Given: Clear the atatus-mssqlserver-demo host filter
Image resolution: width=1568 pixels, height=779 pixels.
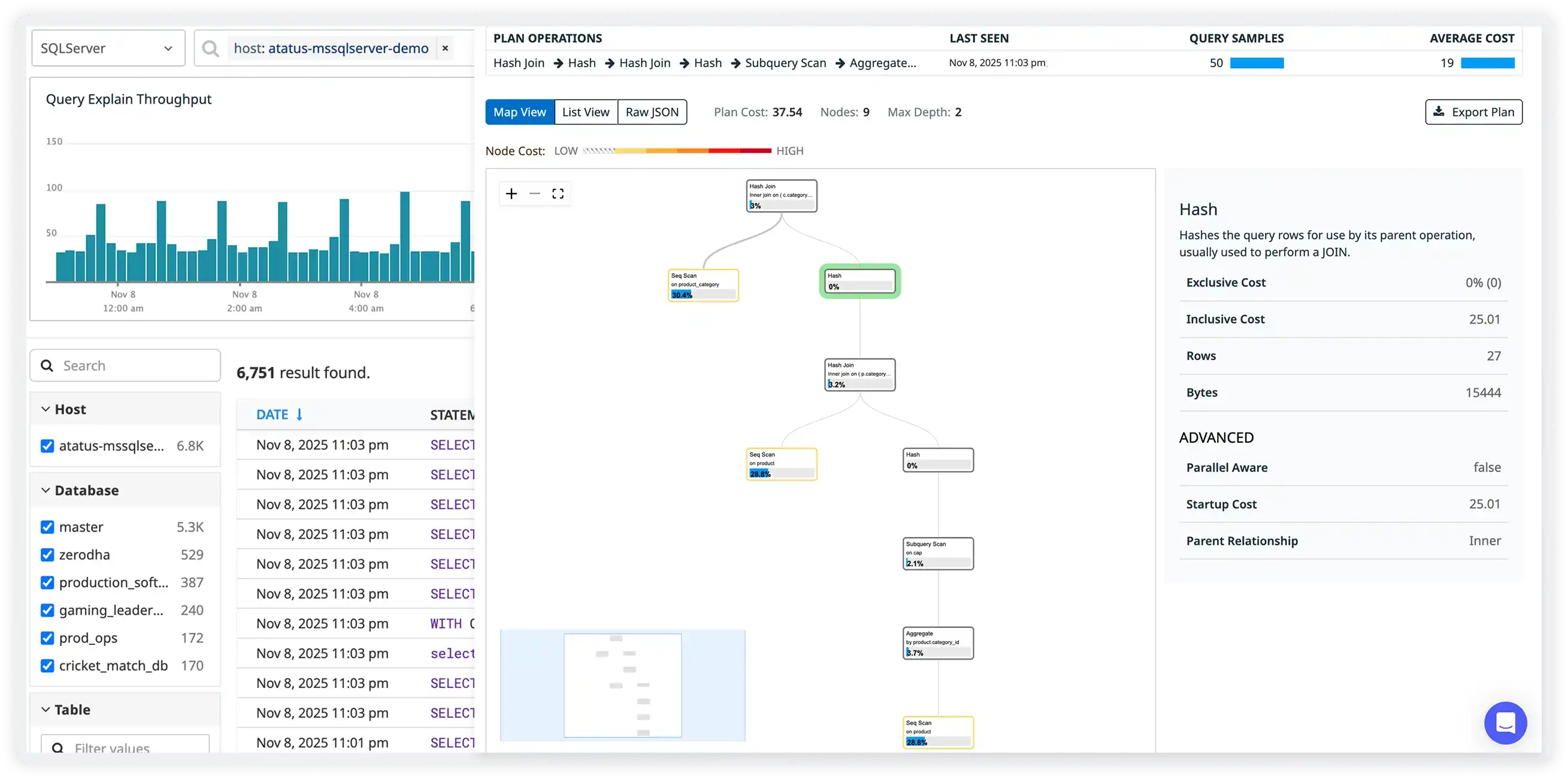Looking at the screenshot, I should pyautogui.click(x=445, y=48).
